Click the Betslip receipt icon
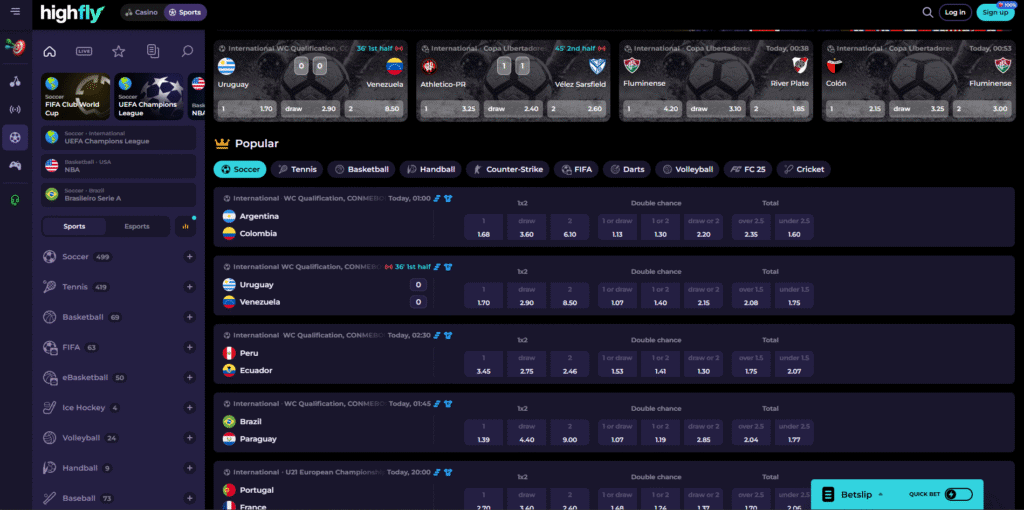The height and width of the screenshot is (510, 1024). pyautogui.click(x=828, y=494)
